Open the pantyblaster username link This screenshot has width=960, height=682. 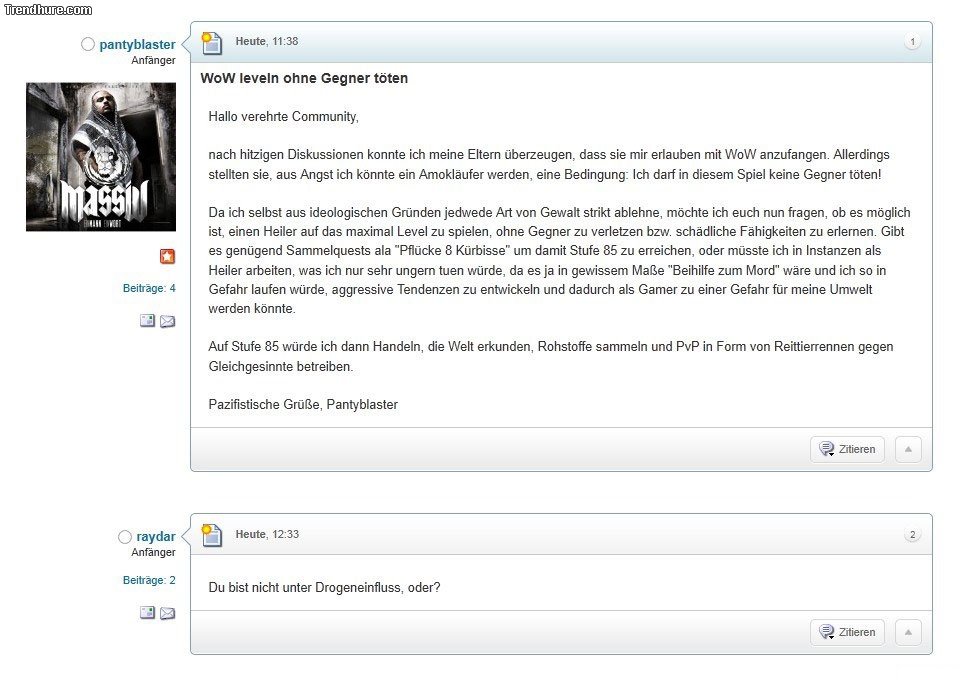(137, 45)
